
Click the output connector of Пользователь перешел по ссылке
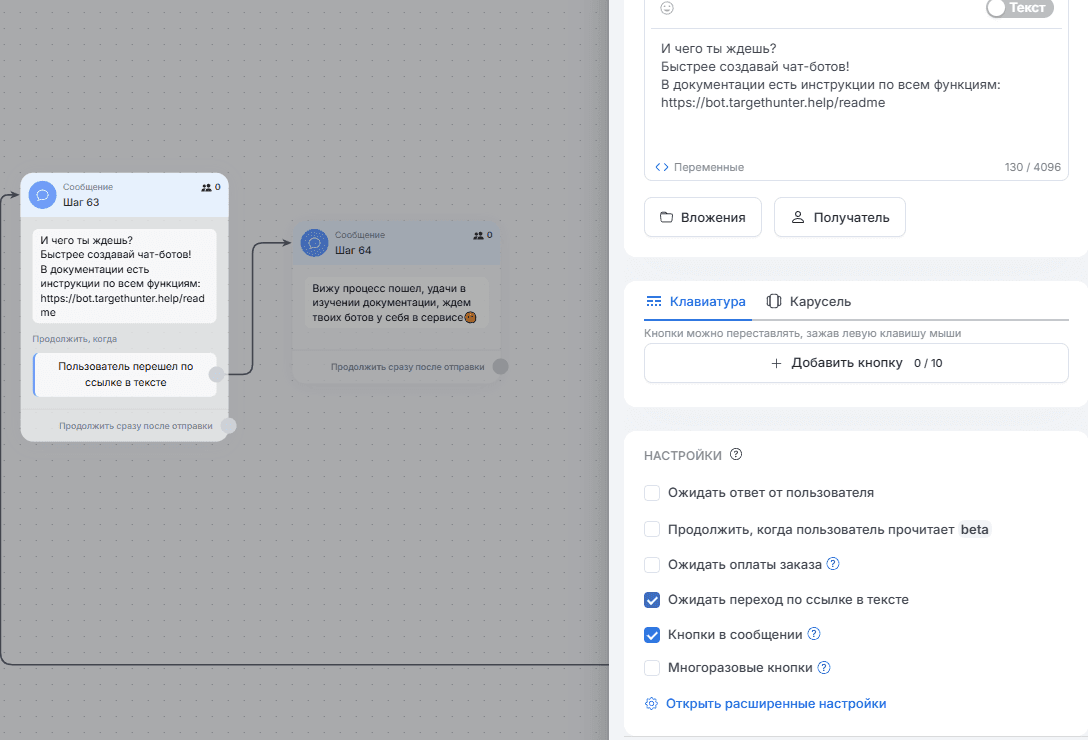216,375
